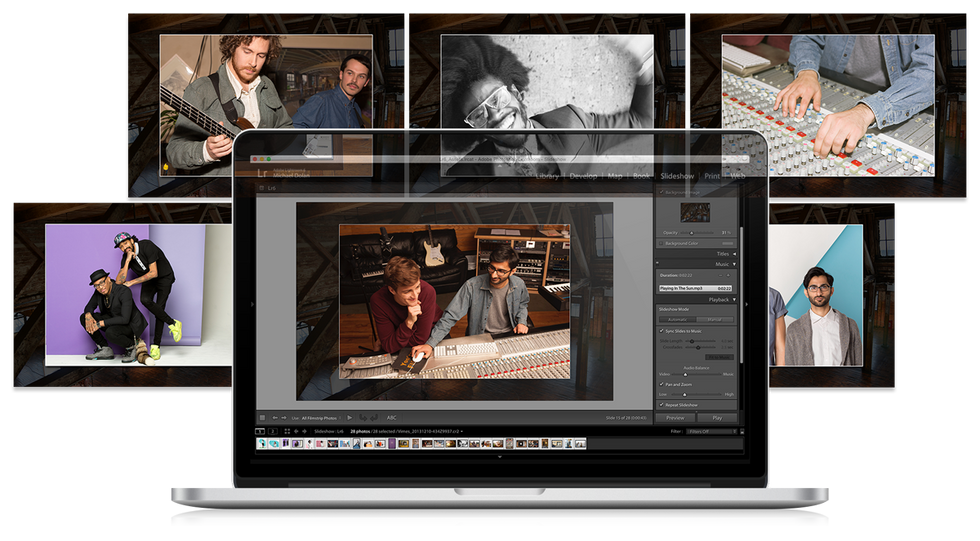Toggle the filter lock switch icon
980x541 pixels.
coord(742,432)
